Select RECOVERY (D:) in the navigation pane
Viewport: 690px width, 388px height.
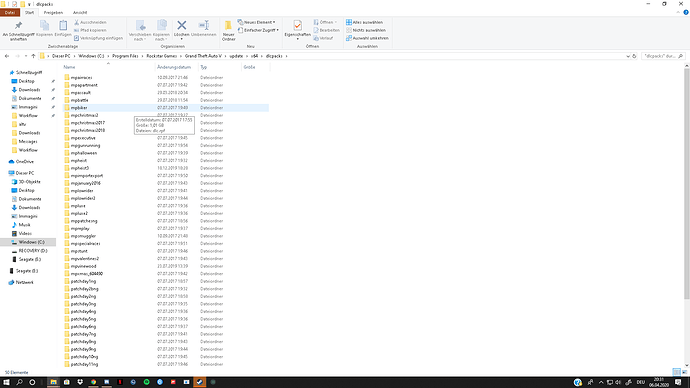coord(33,251)
